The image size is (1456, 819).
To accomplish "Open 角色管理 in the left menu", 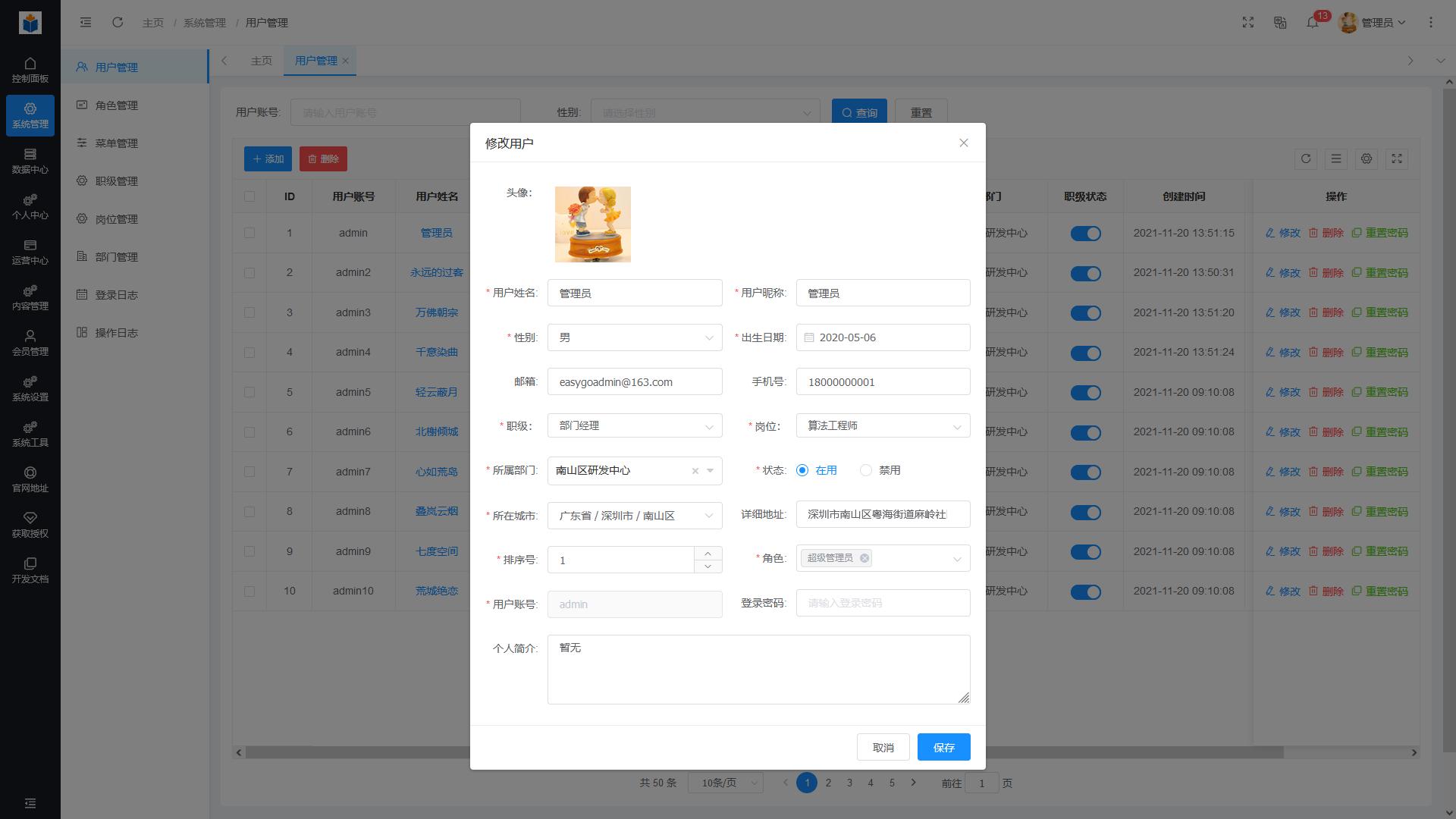I will [115, 105].
